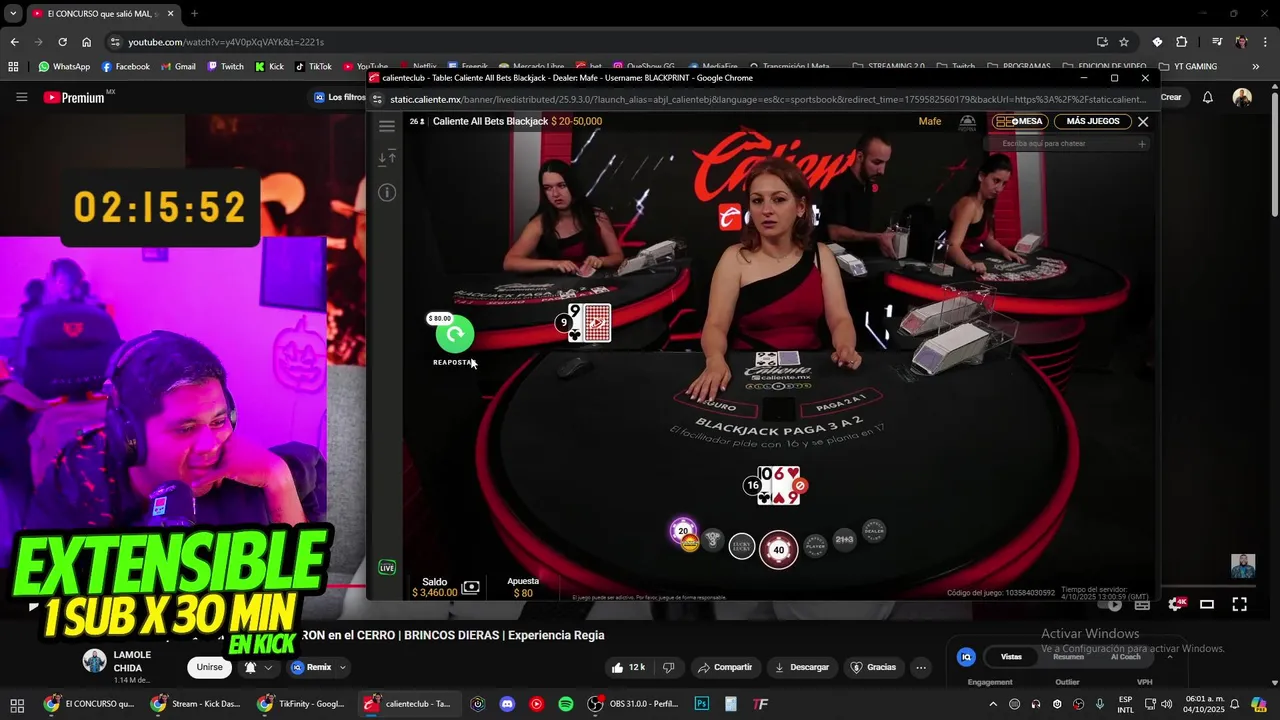Open Gmail bookmark
Screen dimensions: 1280x720
coord(177,66)
